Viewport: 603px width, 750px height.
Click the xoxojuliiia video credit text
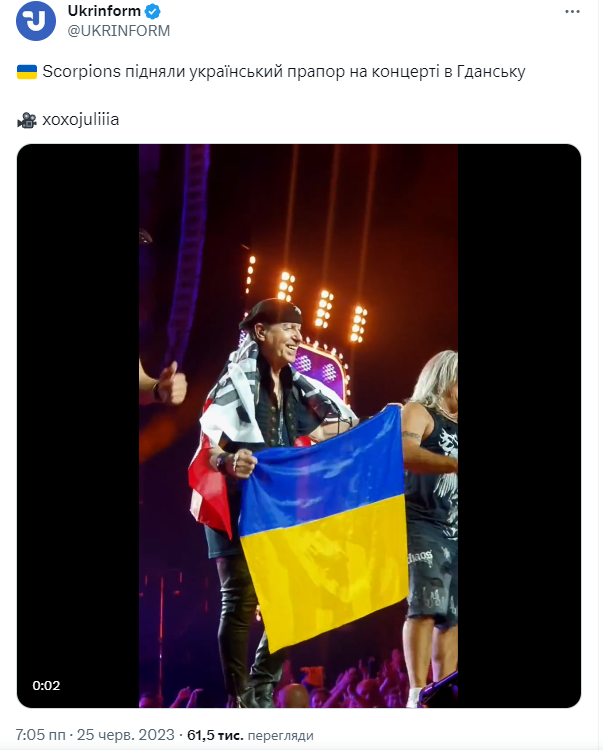tap(80, 119)
